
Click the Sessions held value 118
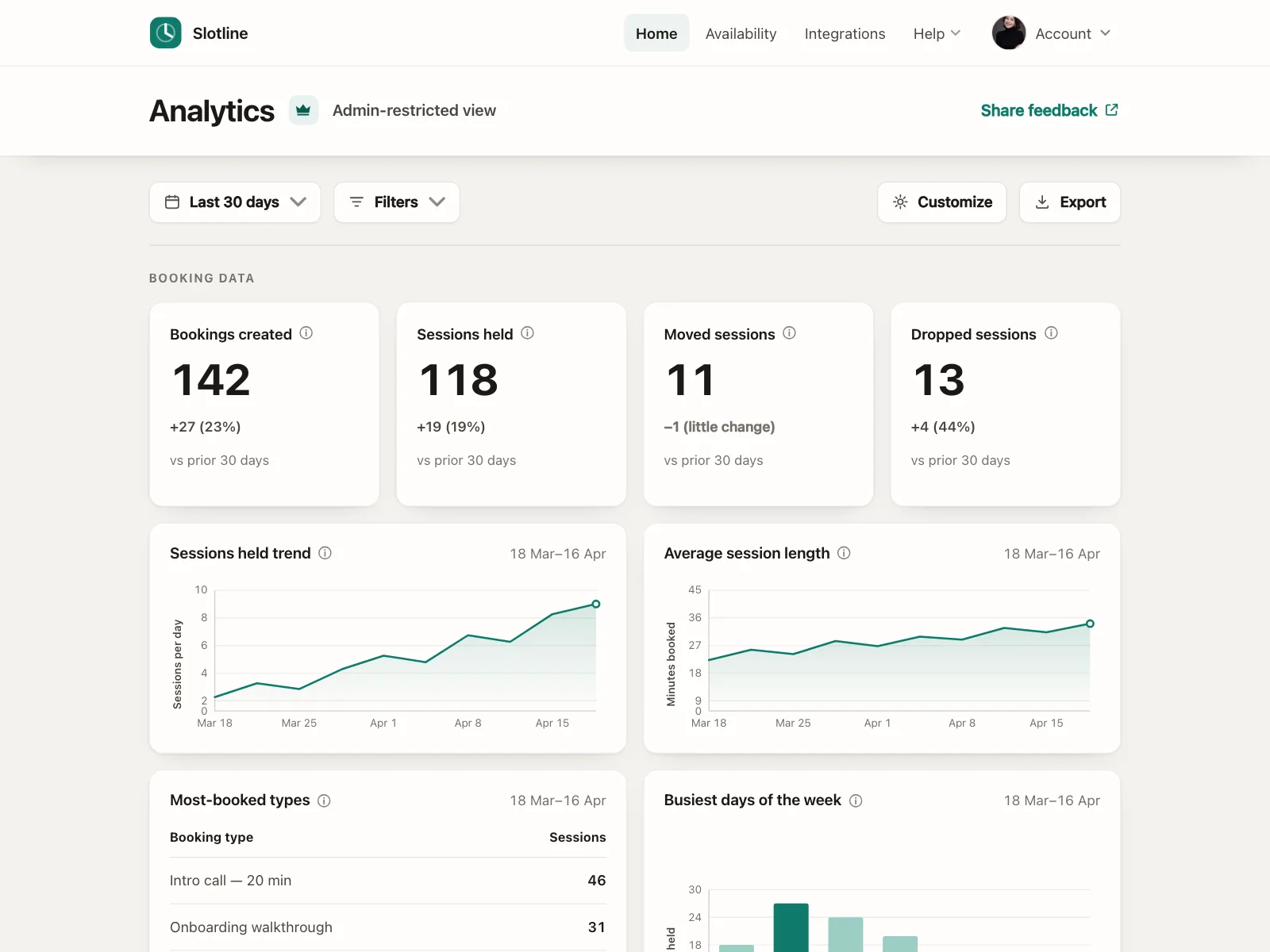pyautogui.click(x=459, y=380)
